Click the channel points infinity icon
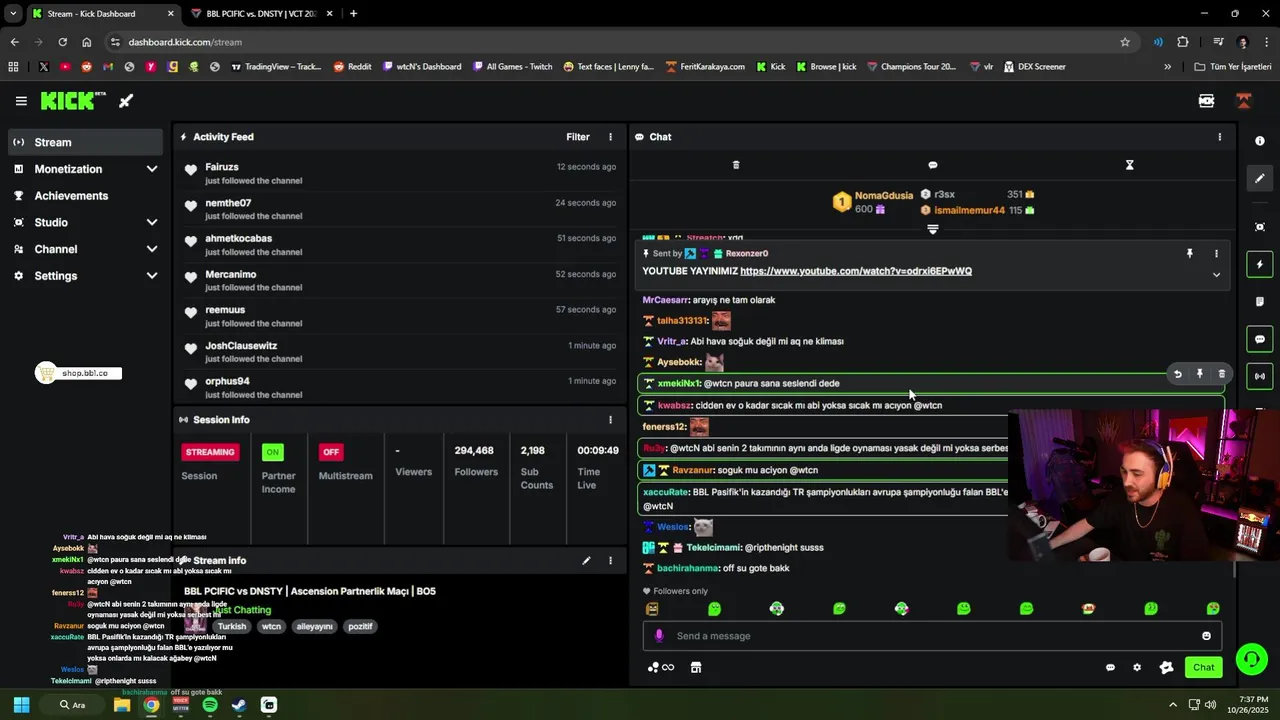Screen dimensions: 1280x720 [661, 668]
